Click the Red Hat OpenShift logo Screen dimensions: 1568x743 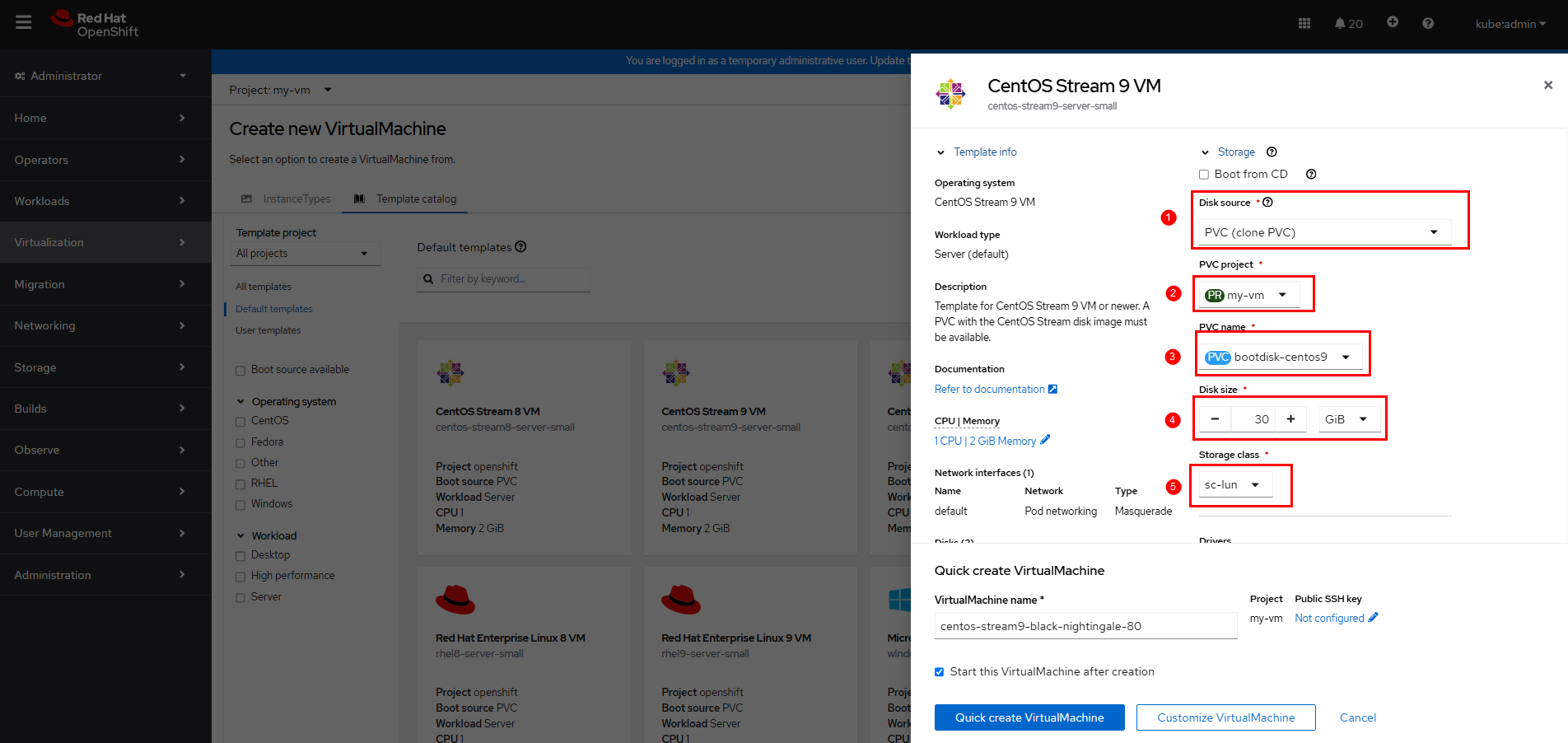pyautogui.click(x=94, y=24)
